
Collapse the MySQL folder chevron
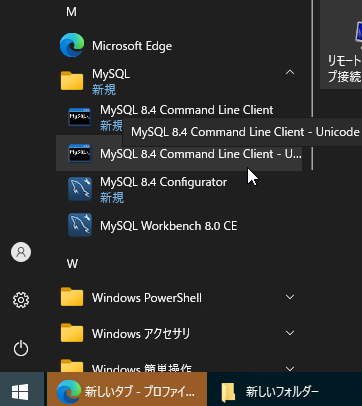point(290,72)
